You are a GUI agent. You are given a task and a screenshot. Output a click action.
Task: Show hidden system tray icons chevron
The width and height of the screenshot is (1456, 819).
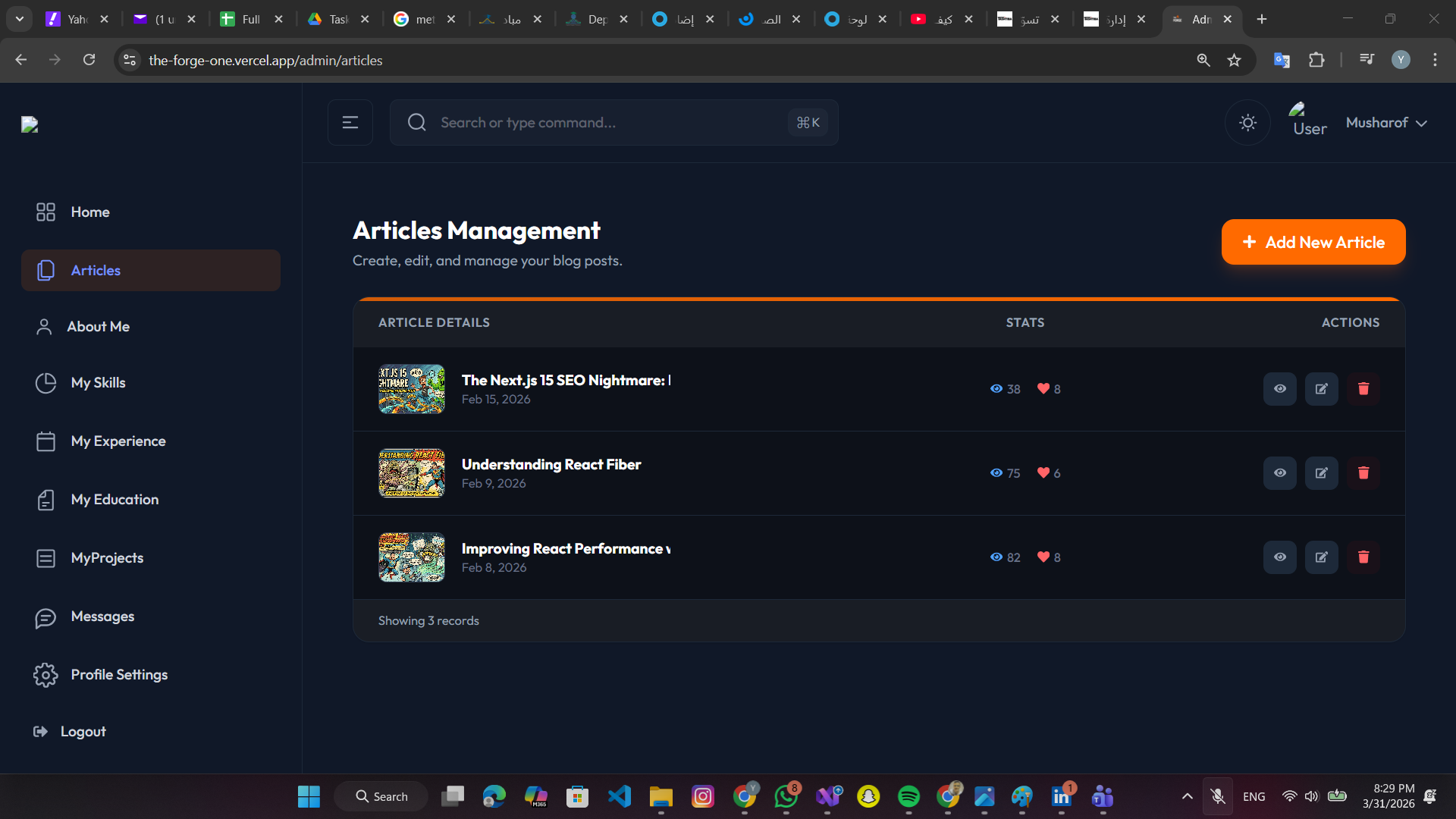[1187, 796]
